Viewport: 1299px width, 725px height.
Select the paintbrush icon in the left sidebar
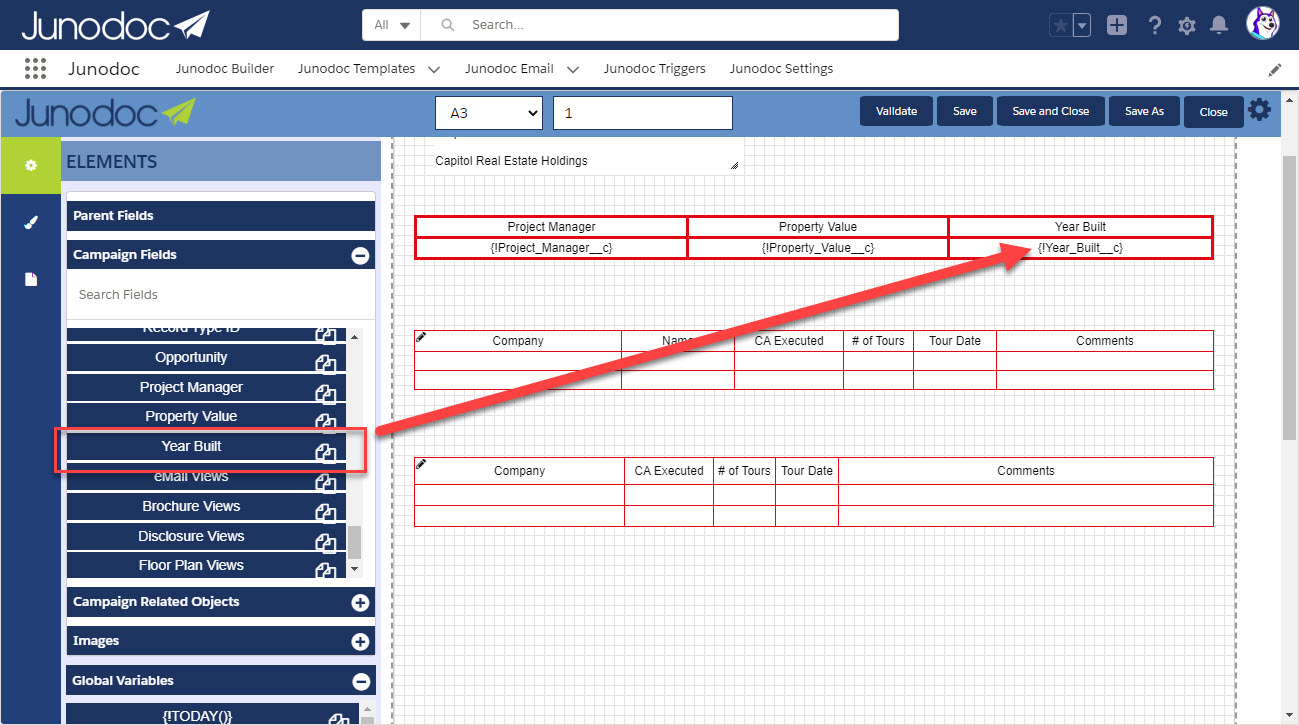31,222
